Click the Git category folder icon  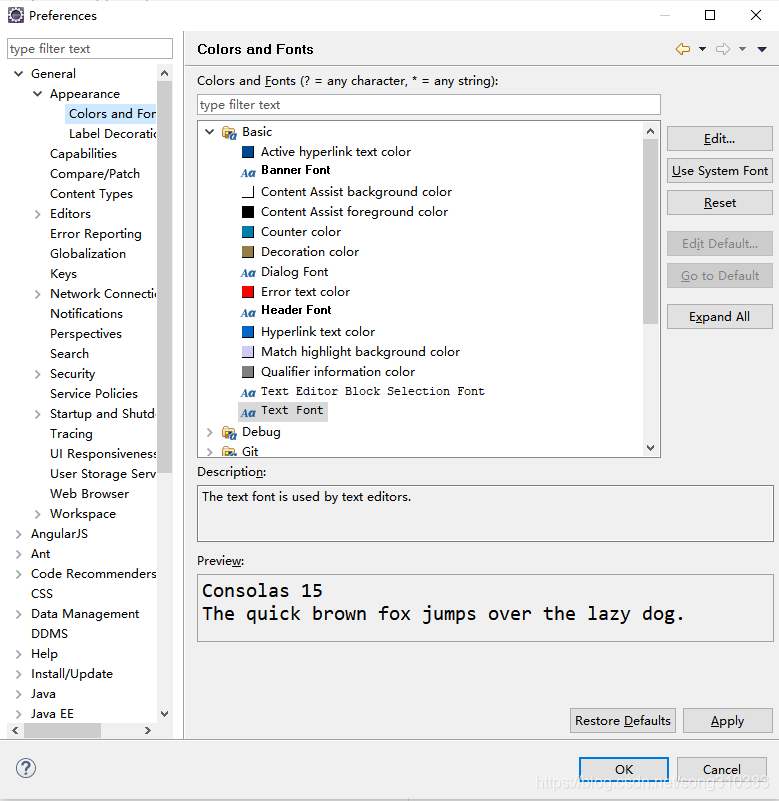229,452
